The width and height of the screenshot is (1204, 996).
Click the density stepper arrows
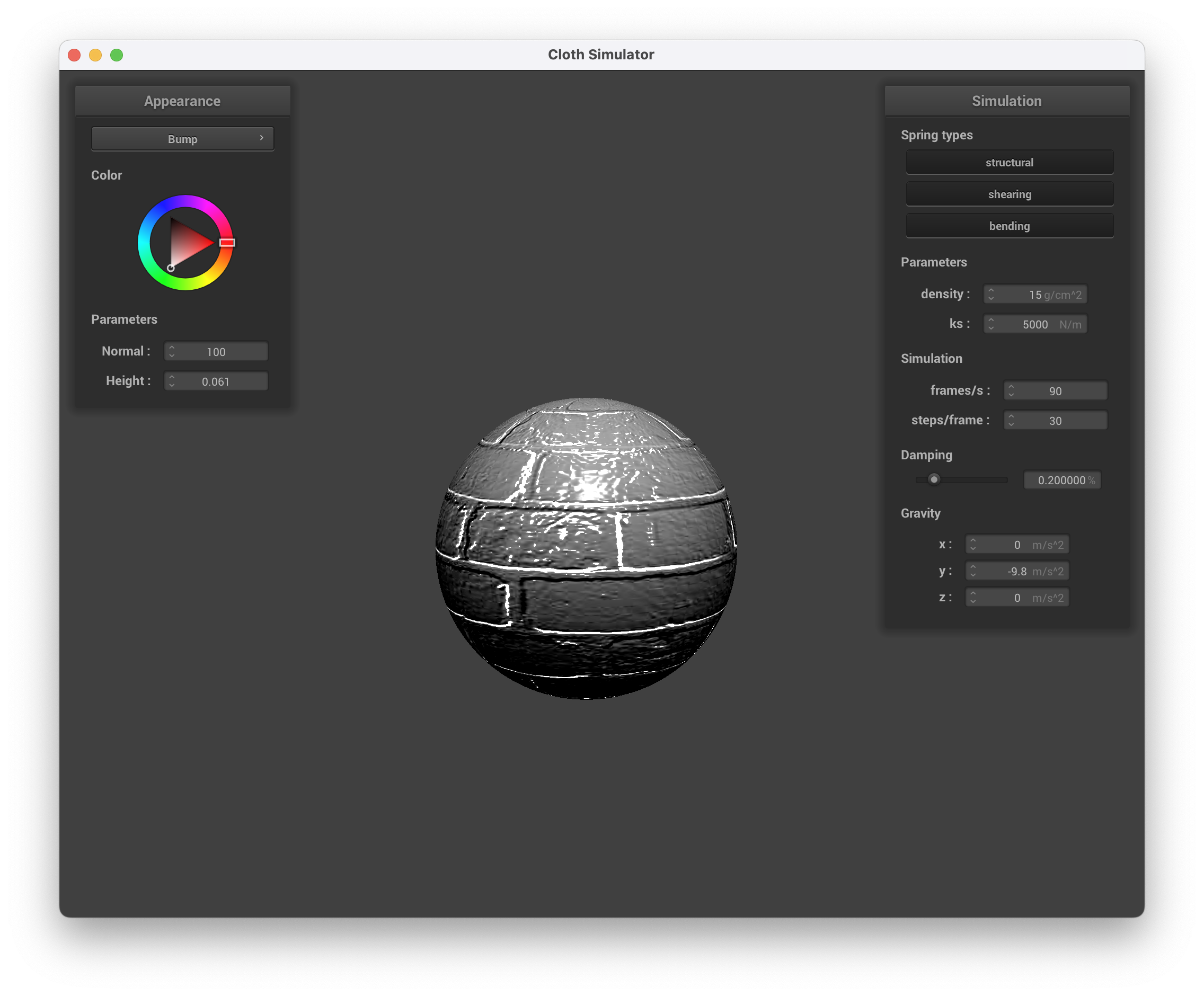pyautogui.click(x=991, y=295)
